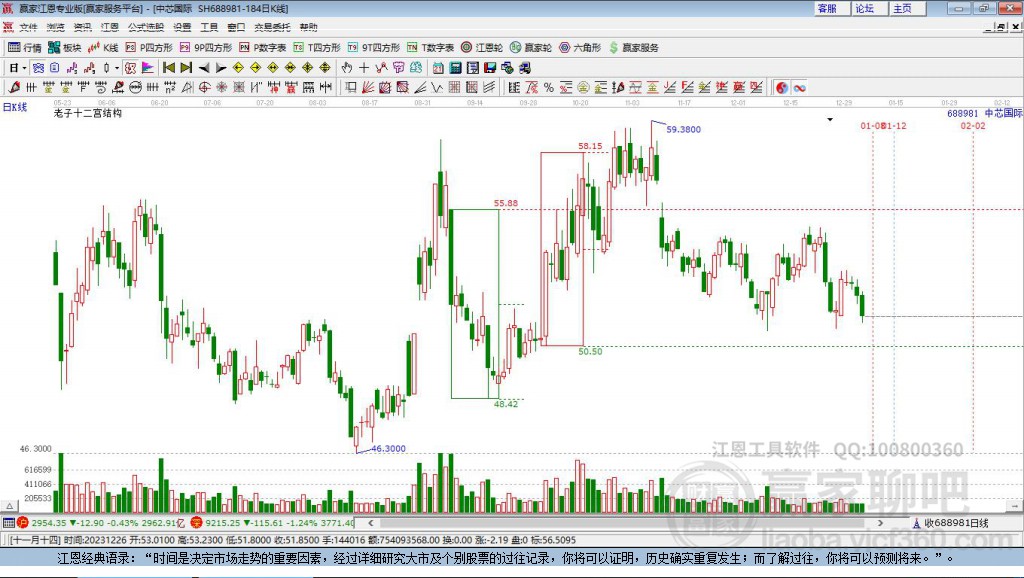The image size is (1024, 578).
Task: Click the purple-cyan gradient flag icon
Action: (148, 68)
